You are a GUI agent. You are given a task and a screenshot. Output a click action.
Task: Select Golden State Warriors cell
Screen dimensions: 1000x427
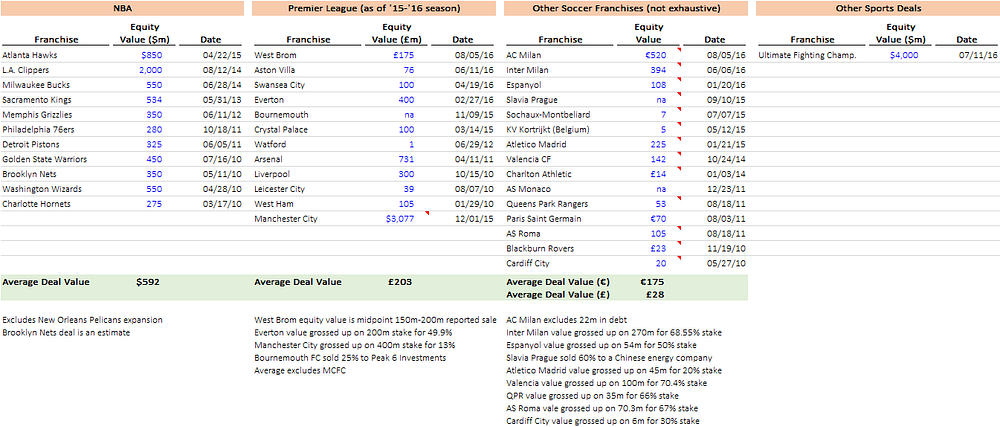[45, 159]
